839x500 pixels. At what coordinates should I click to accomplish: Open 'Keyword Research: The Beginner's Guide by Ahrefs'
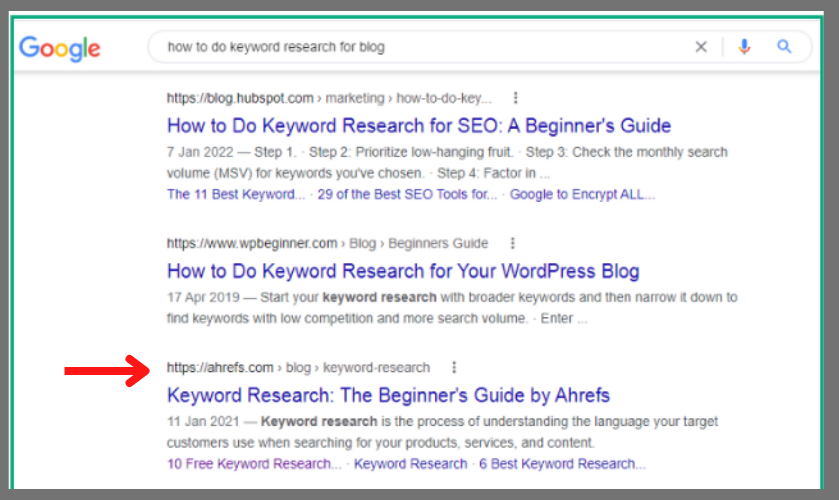388,396
